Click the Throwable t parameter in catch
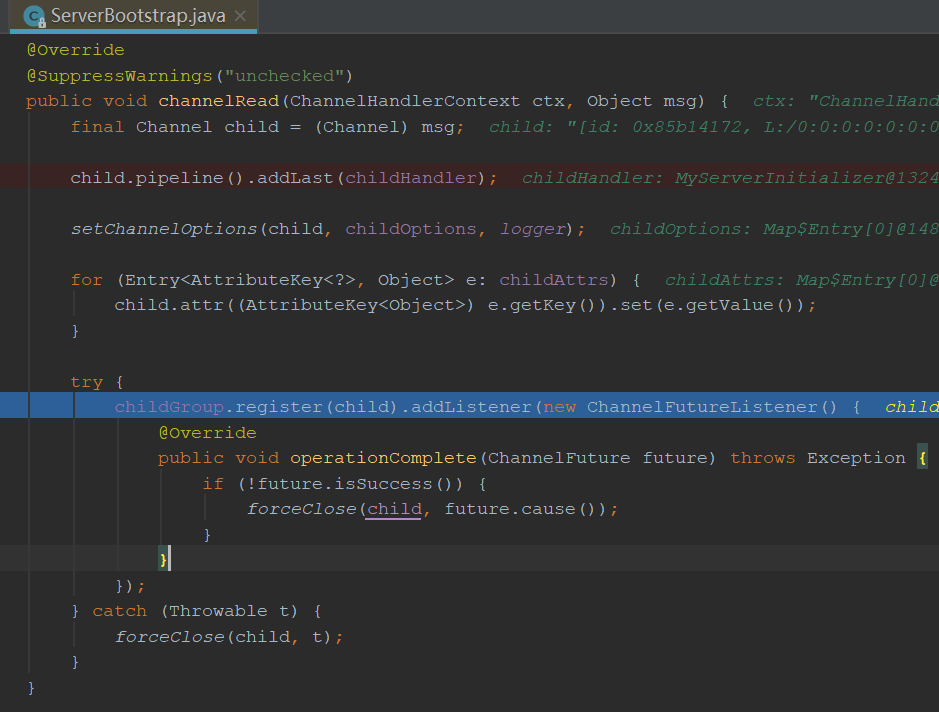939x712 pixels. coord(213,610)
